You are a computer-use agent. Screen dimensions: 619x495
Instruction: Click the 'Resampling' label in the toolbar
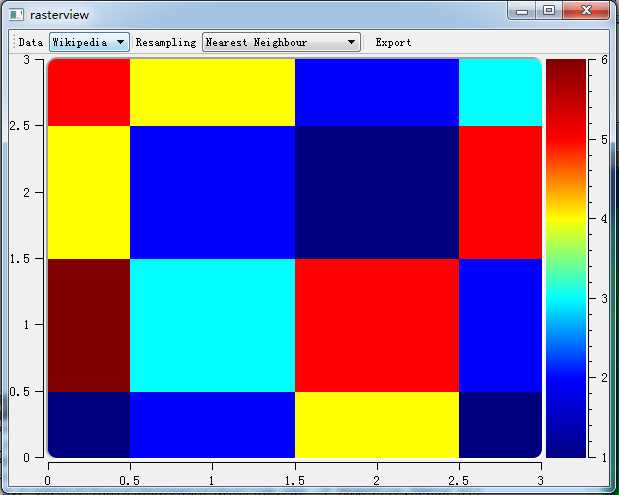166,42
